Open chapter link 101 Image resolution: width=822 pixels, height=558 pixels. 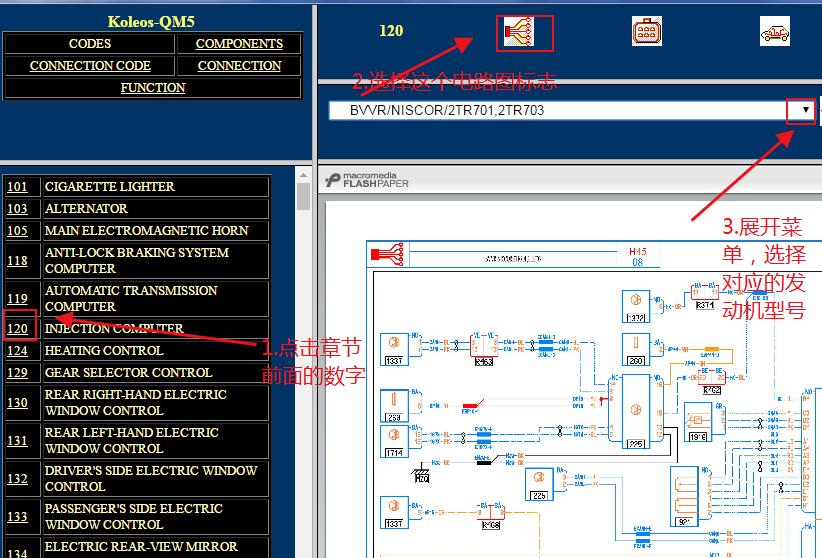click(x=17, y=187)
